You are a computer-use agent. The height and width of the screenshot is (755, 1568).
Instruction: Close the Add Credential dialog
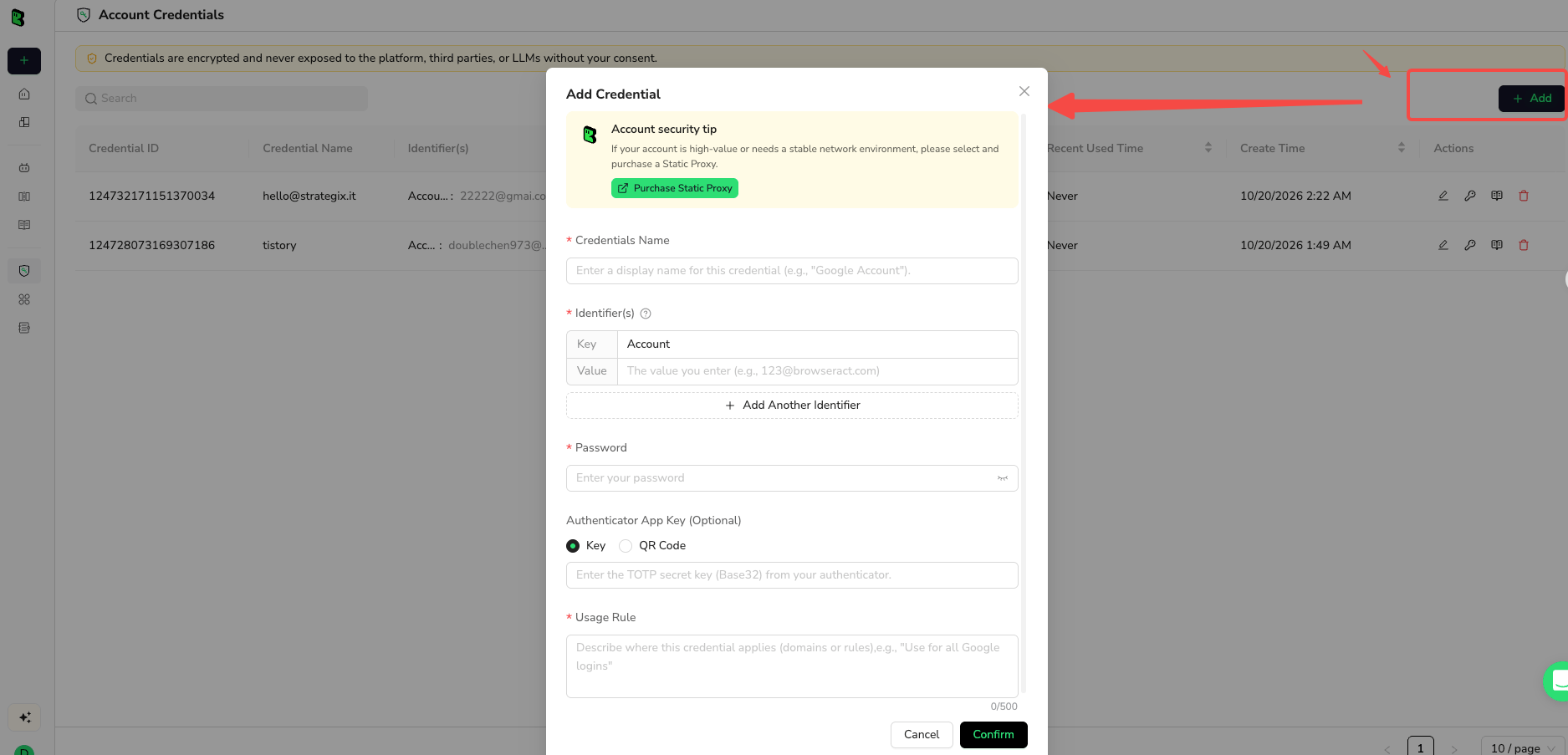(x=1024, y=91)
